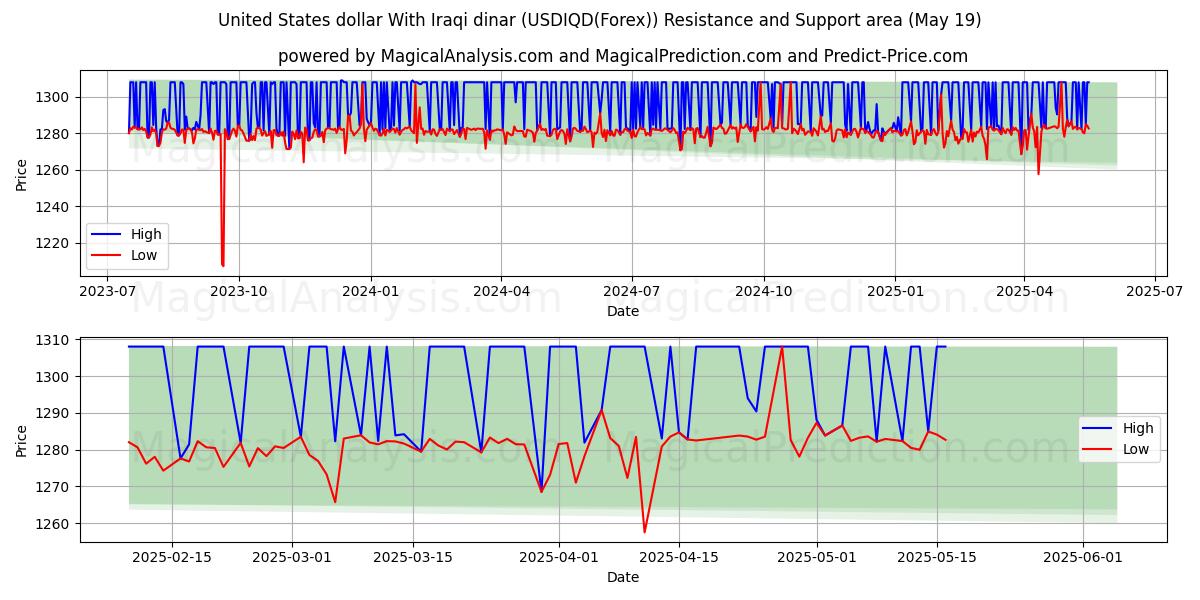Click 'Low' in top chart legend
This screenshot has width=1200, height=600.
(x=144, y=255)
